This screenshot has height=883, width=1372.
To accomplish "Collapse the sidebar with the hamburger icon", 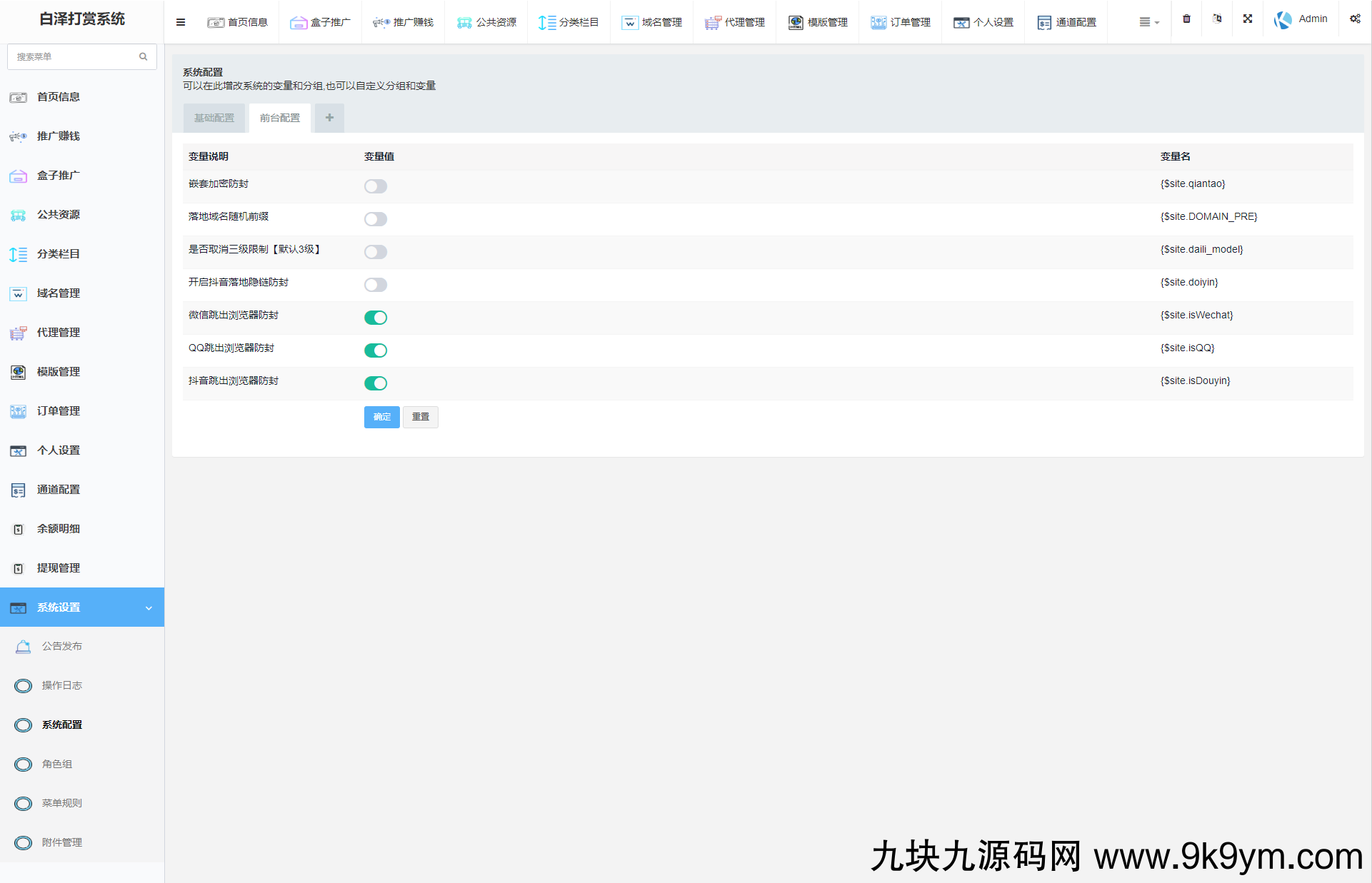I will (180, 22).
